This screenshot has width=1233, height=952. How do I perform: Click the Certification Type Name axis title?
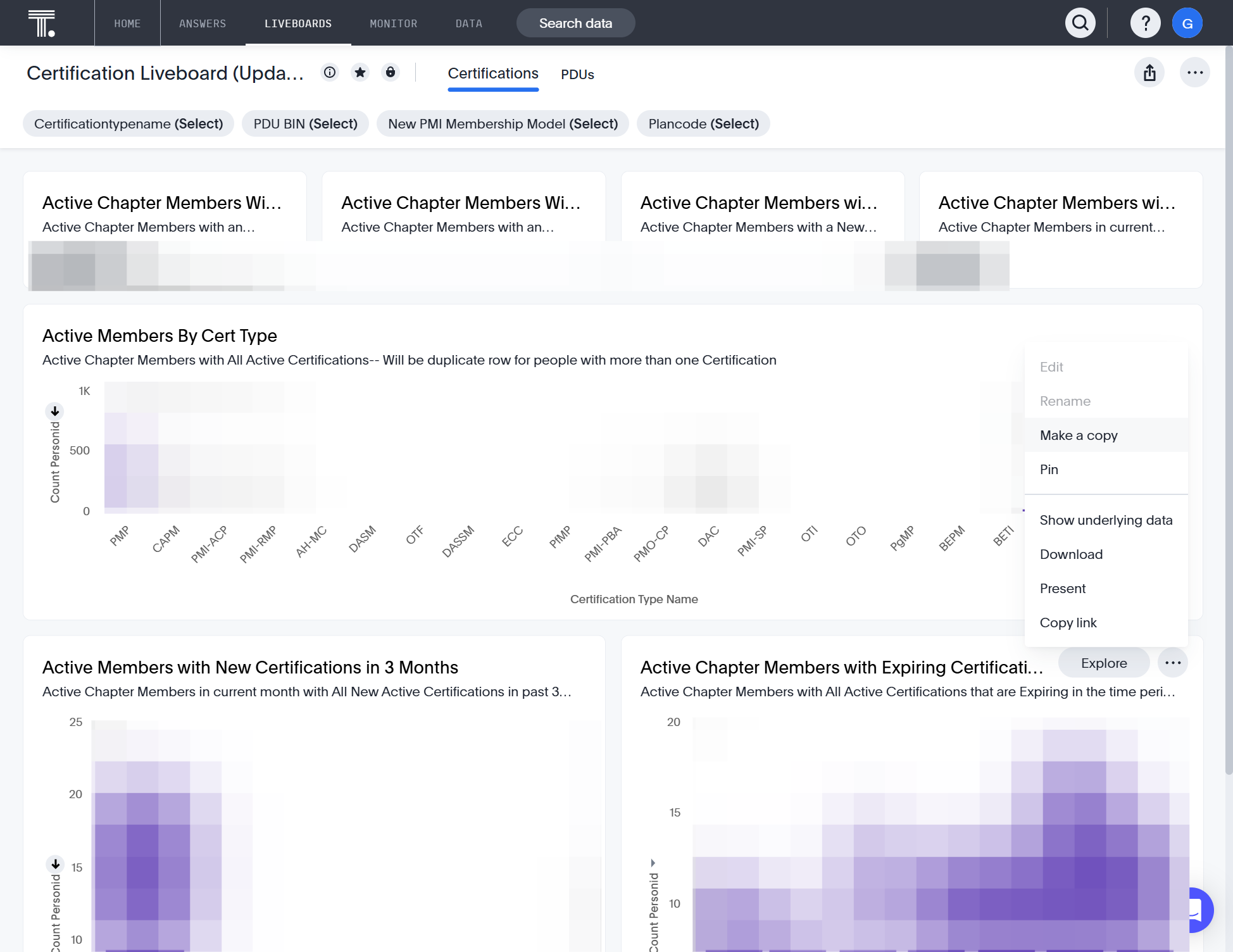(634, 599)
